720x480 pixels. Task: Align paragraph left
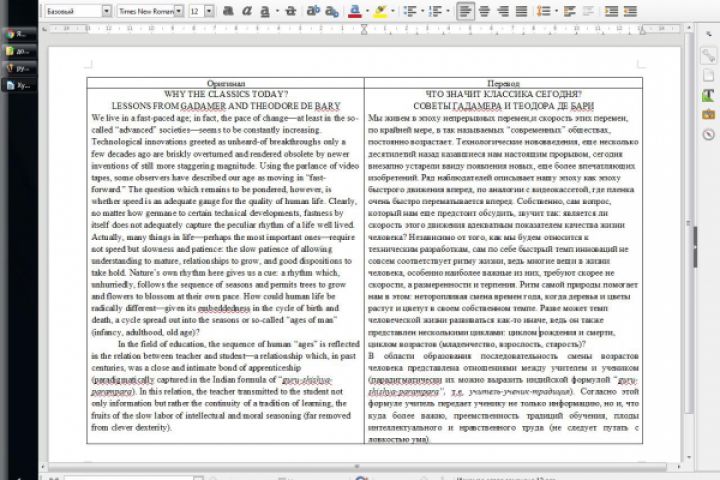coord(465,11)
